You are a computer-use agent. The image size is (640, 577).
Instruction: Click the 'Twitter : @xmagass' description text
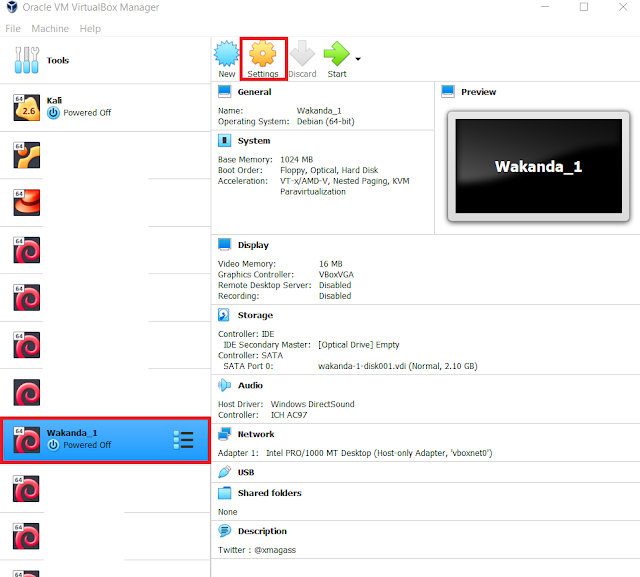point(257,550)
